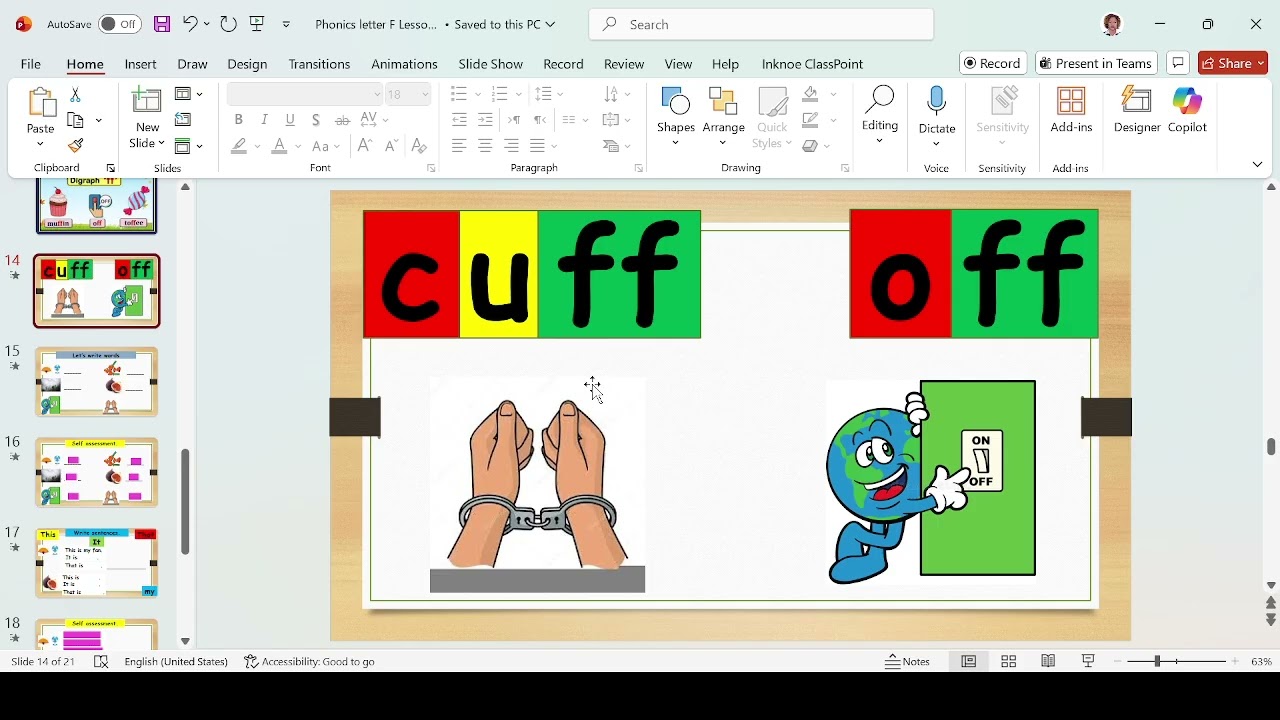The height and width of the screenshot is (720, 1280).
Task: Click the Increase Font Size icon
Action: (x=365, y=146)
